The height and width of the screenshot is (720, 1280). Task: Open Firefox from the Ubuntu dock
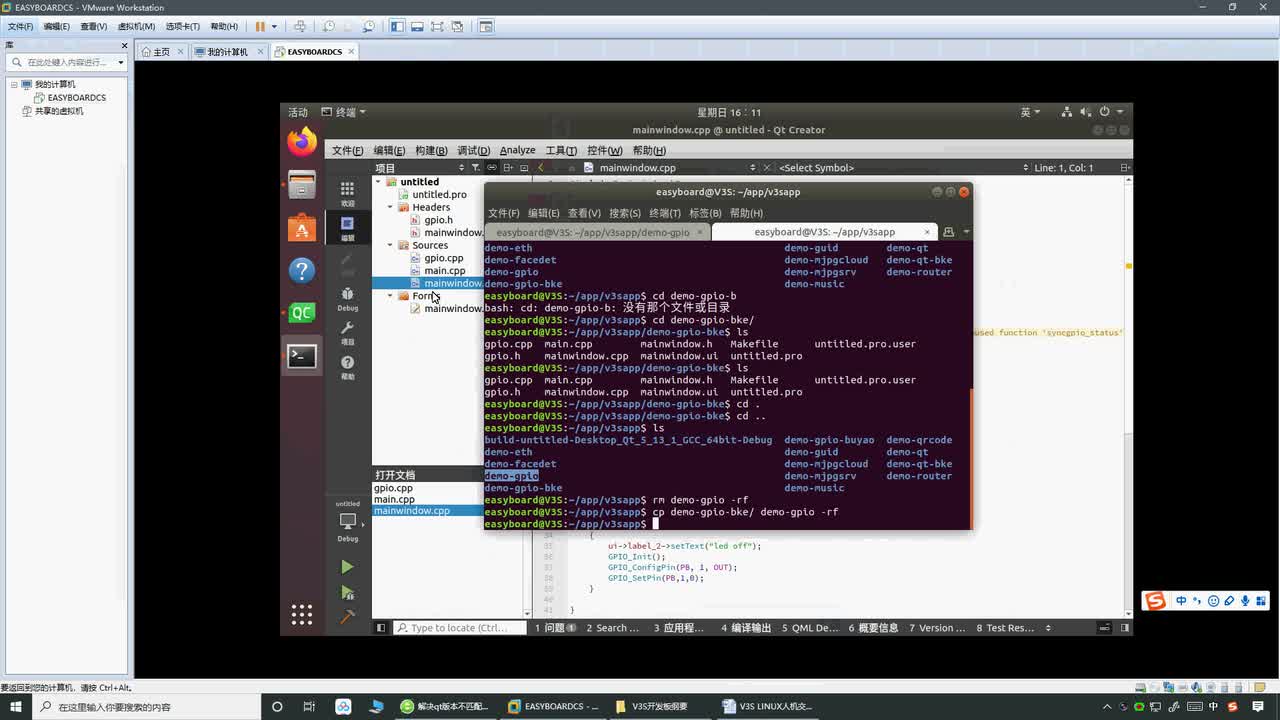point(302,142)
